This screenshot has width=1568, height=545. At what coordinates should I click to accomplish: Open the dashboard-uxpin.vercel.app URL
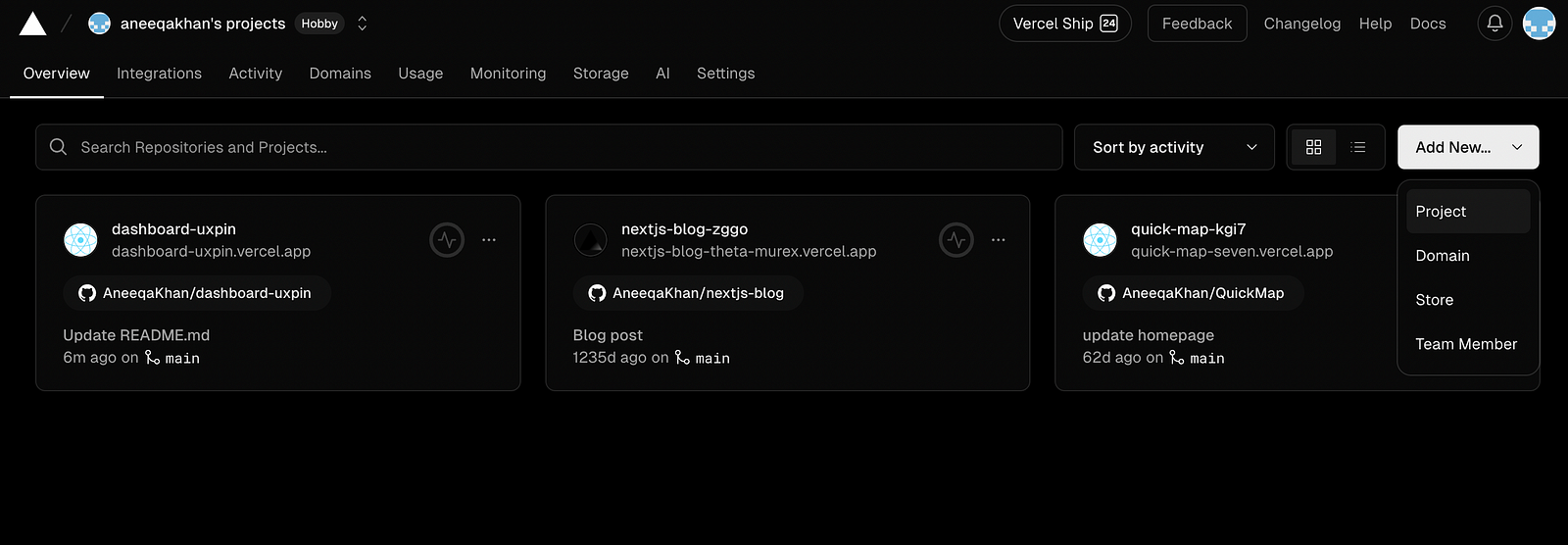pos(211,252)
